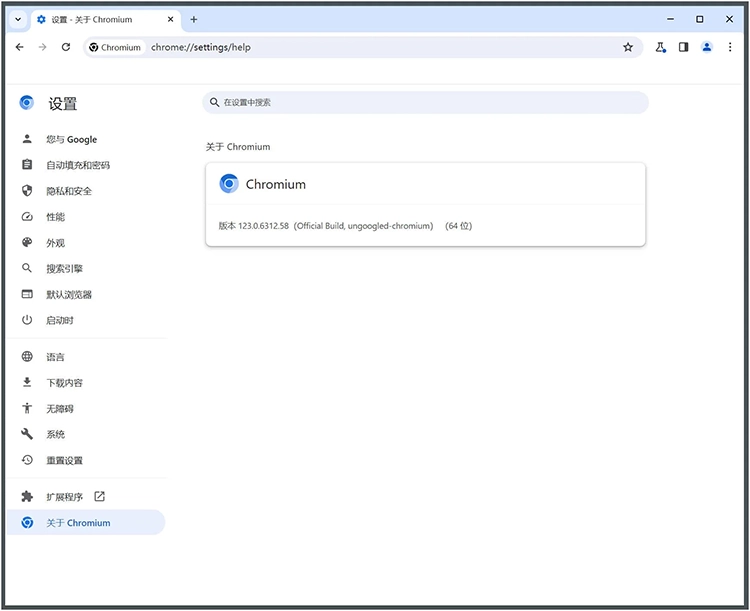Click the bookmark star icon in address bar
Image resolution: width=750 pixels, height=611 pixels.
628,47
